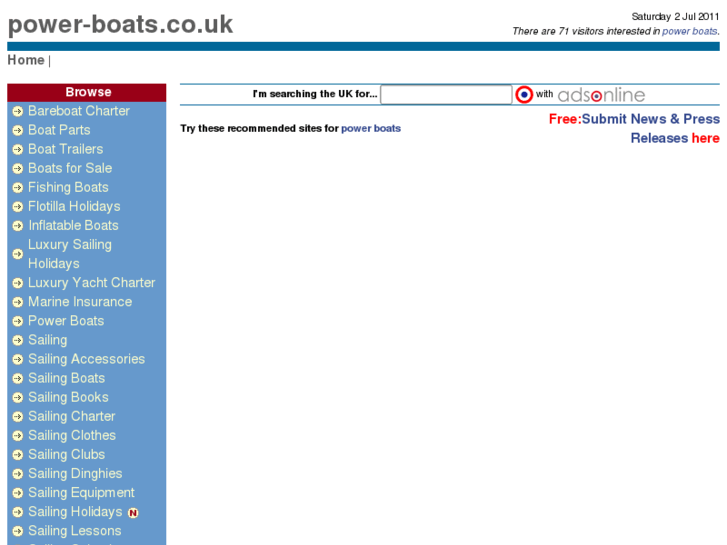Open the Sailing Charter category
Screen dimensions: 727x545
click(72, 416)
